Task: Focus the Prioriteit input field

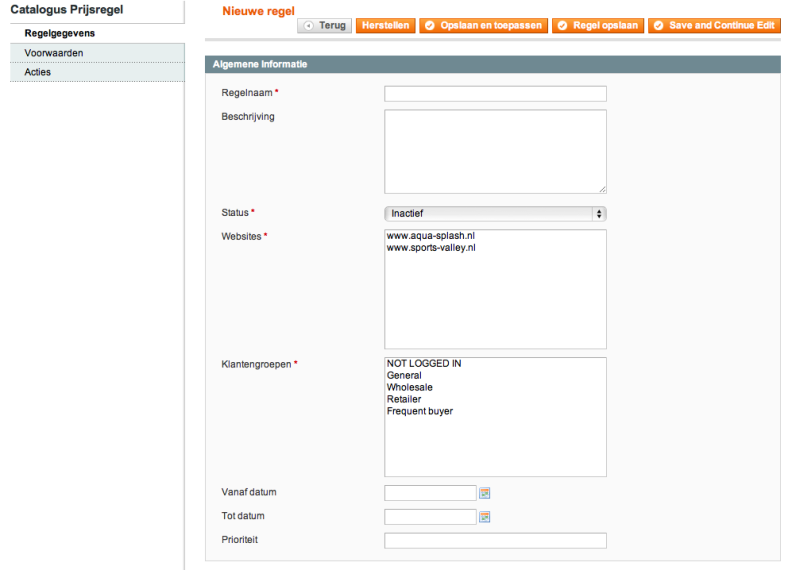Action: click(495, 541)
